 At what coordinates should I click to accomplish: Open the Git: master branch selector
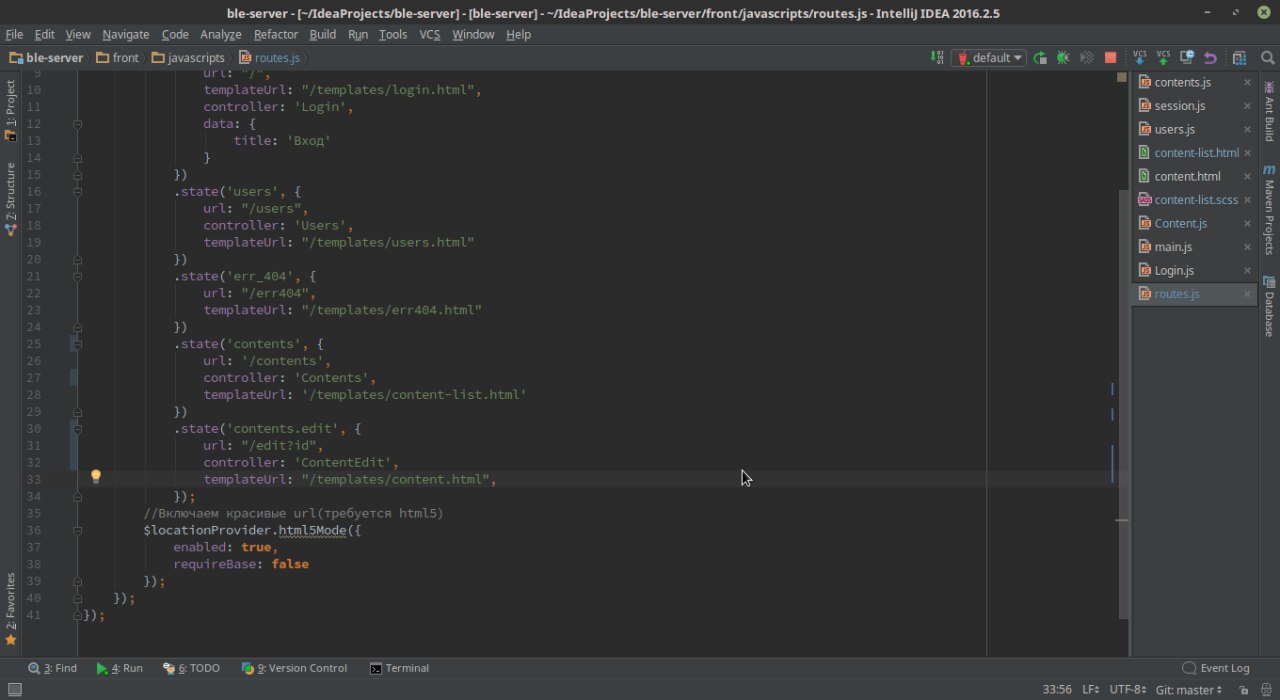coord(1188,690)
